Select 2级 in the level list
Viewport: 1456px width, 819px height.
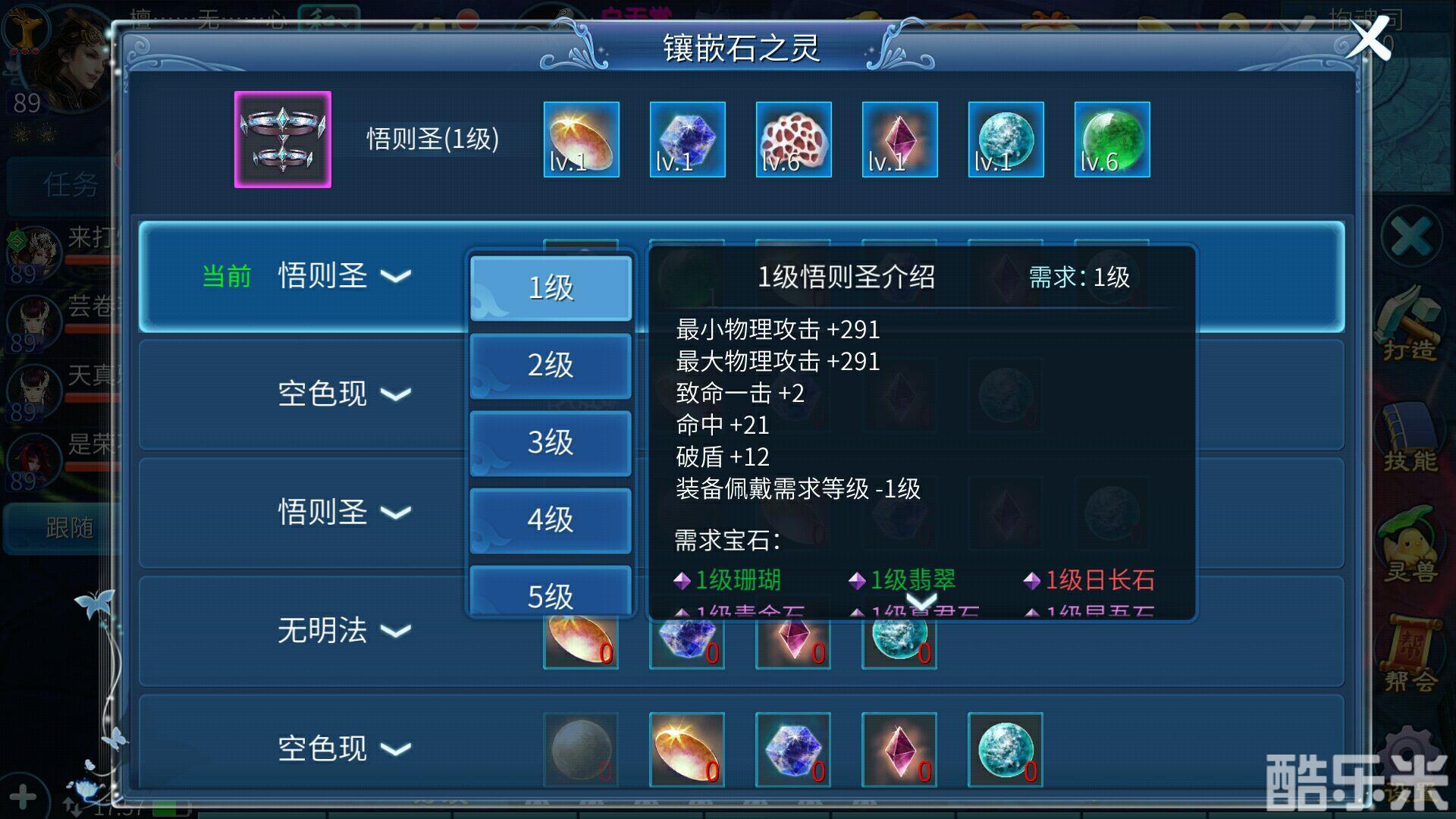pyautogui.click(x=551, y=366)
